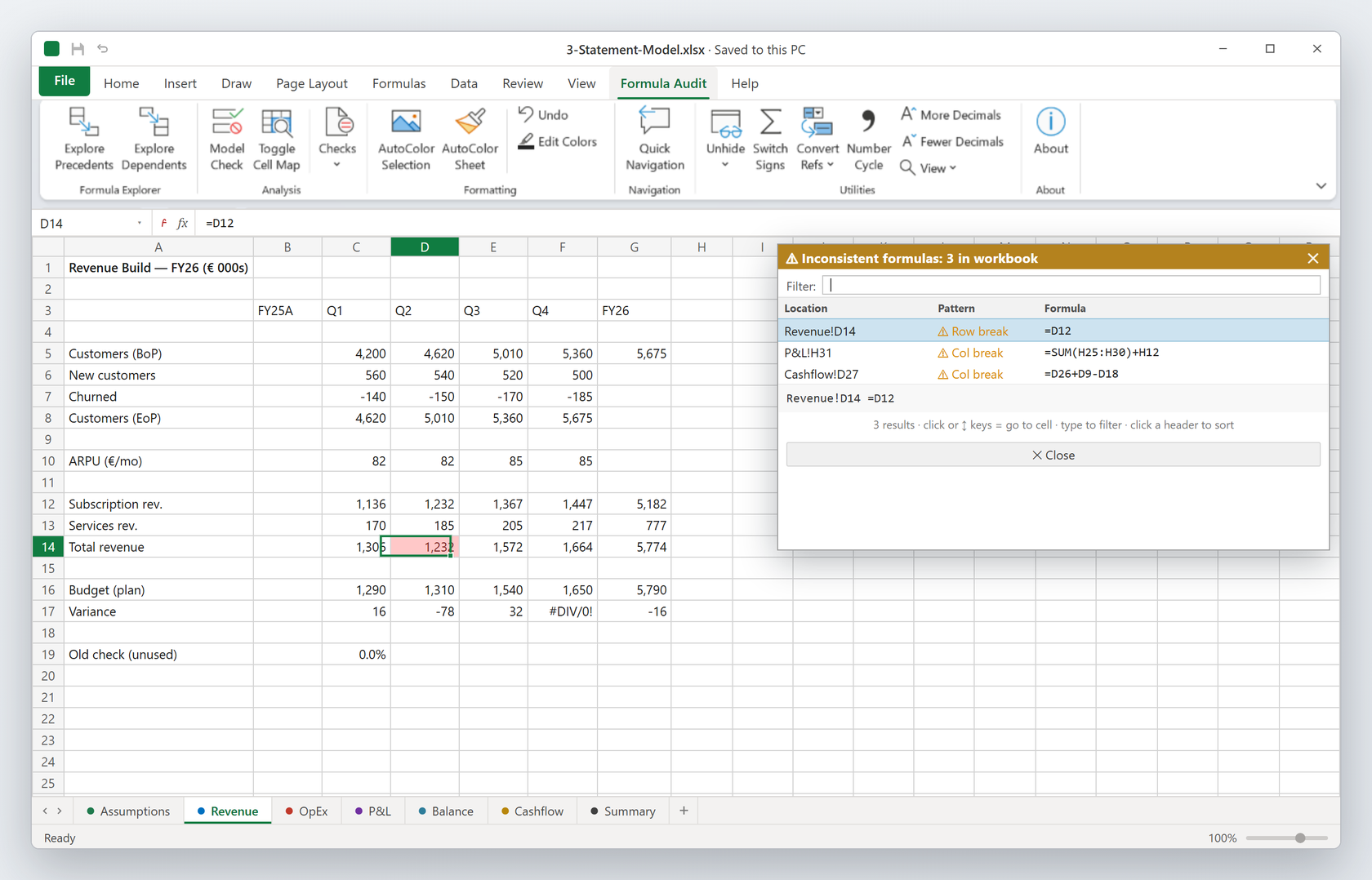
Task: Click the ribbon Undo button
Action: [x=543, y=115]
